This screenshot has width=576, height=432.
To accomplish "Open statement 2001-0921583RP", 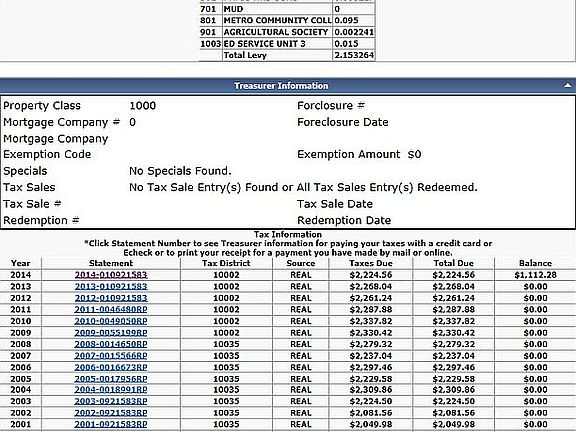I will (x=111, y=424).
